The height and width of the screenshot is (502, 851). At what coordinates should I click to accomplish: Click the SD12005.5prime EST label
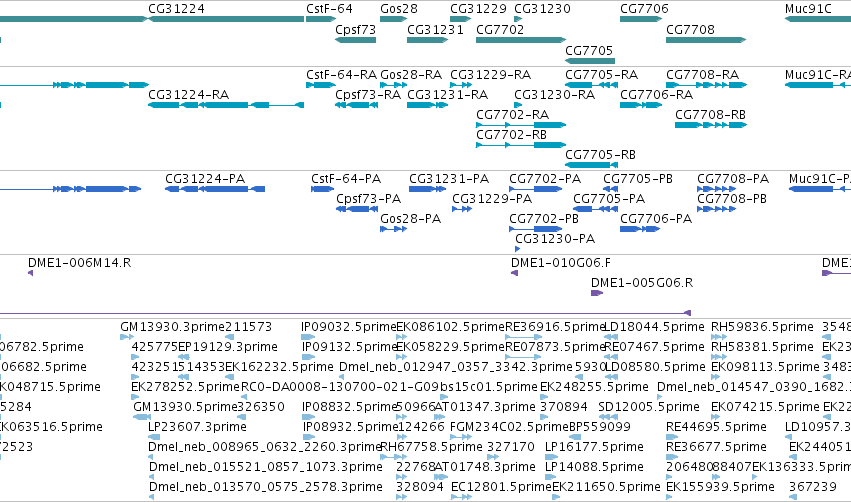649,407
